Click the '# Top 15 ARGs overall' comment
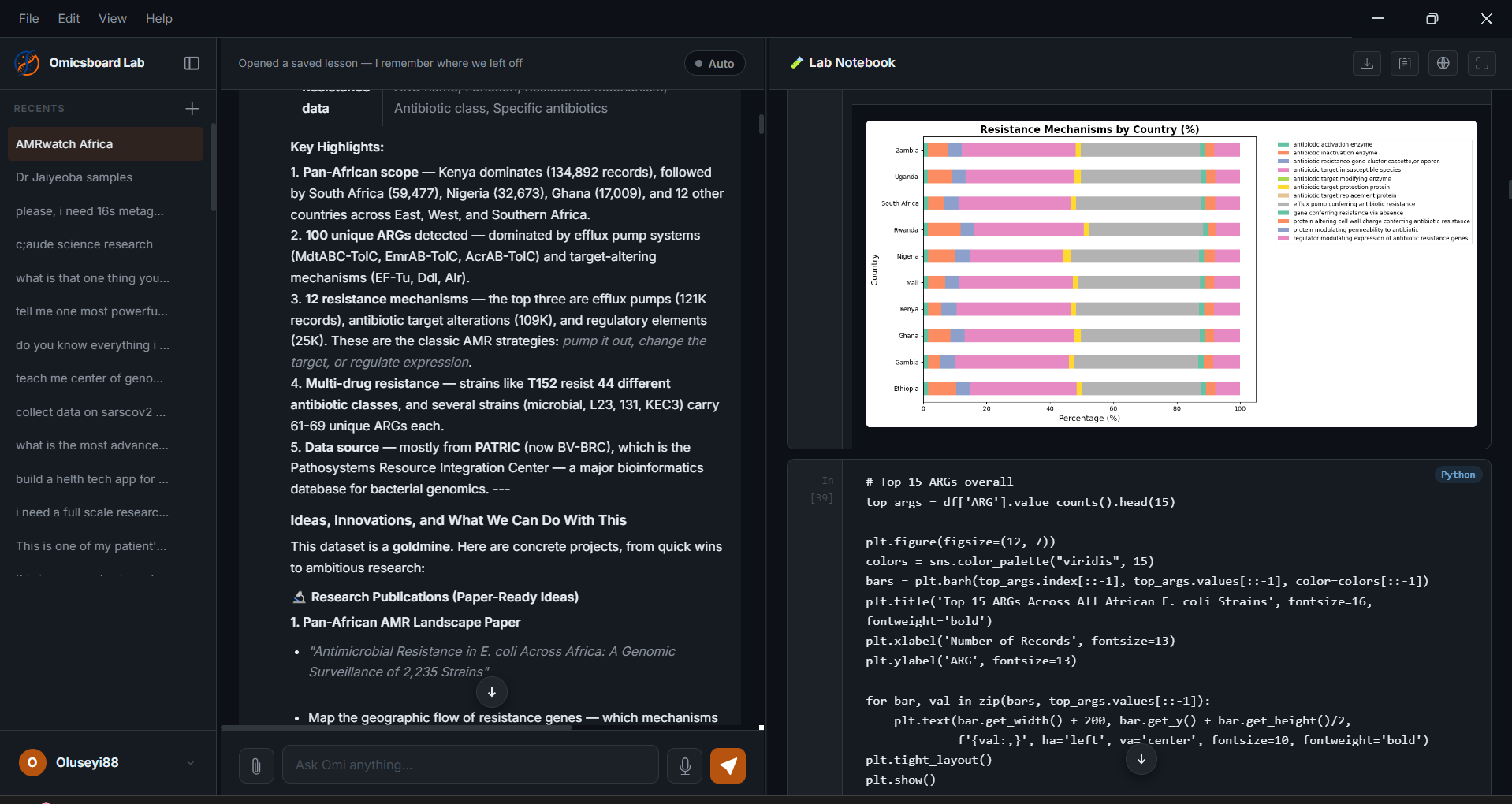Viewport: 1512px width, 804px height. click(940, 482)
